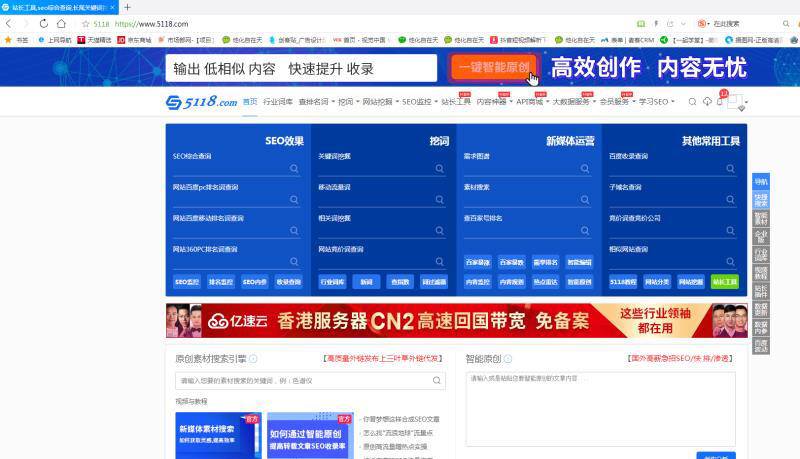Open the red 高质量外链 promo link
This screenshot has height=459, width=800.
(383, 359)
